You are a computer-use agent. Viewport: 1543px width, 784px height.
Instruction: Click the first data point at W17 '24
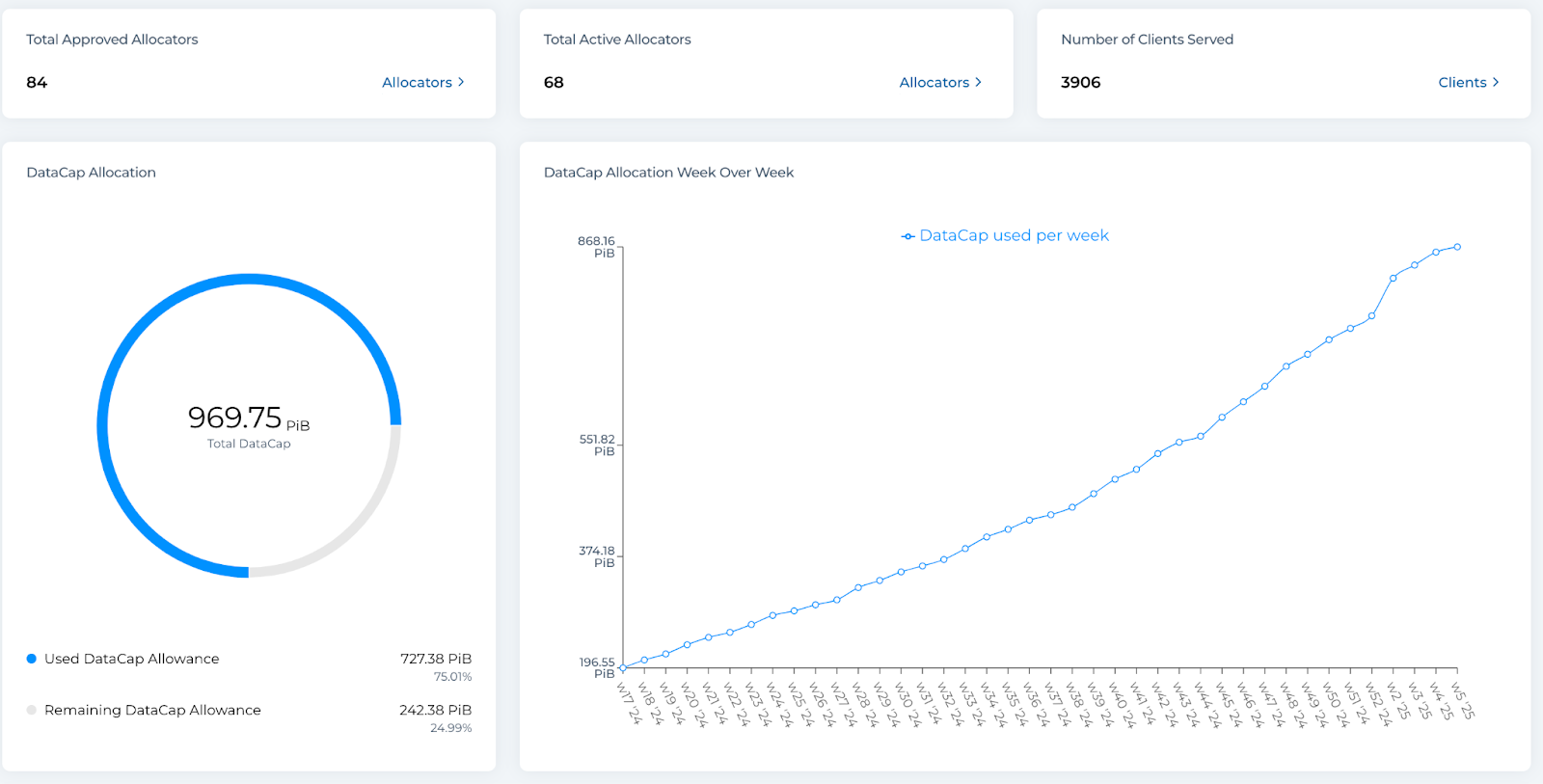click(x=623, y=667)
